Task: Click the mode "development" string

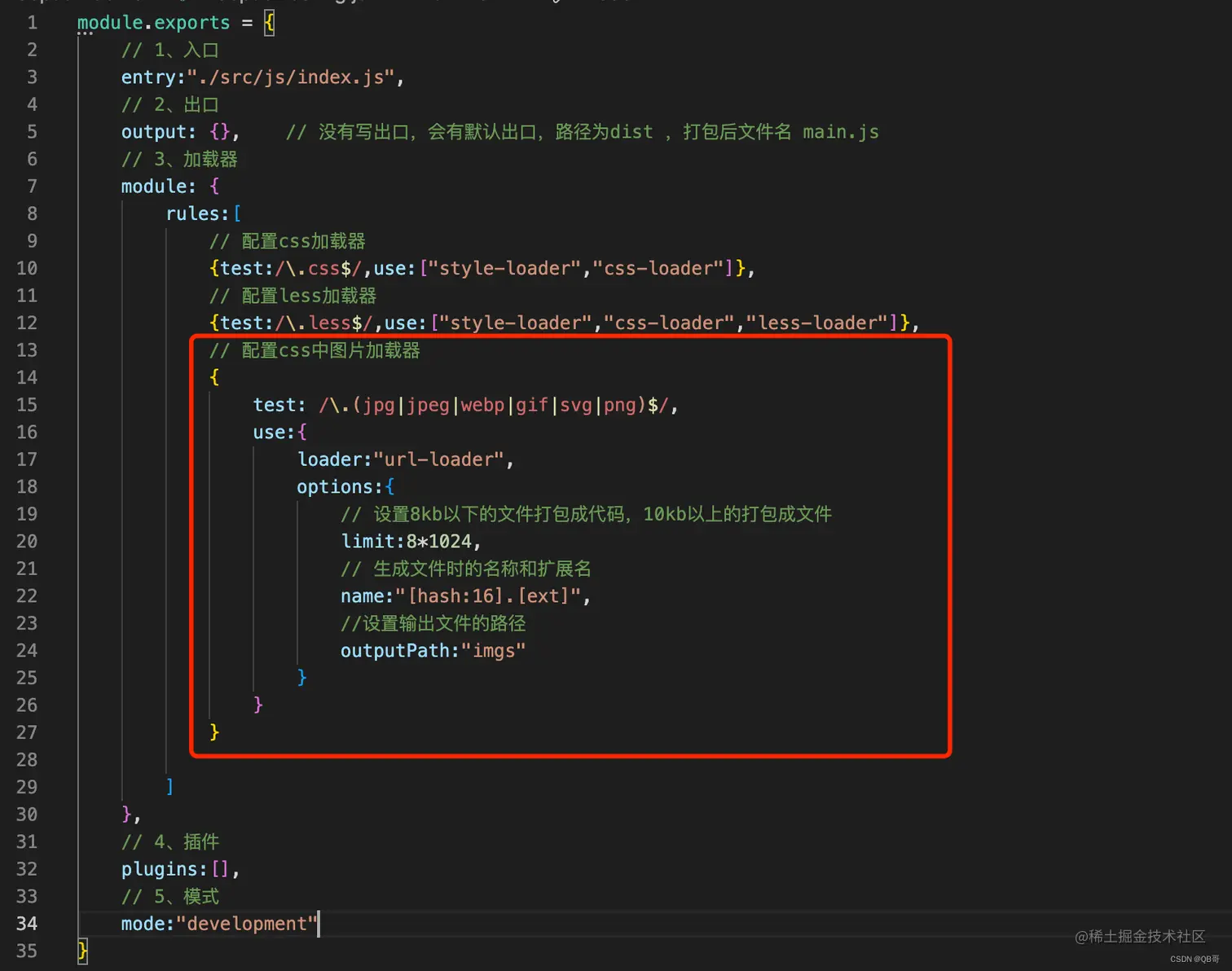Action: [247, 924]
